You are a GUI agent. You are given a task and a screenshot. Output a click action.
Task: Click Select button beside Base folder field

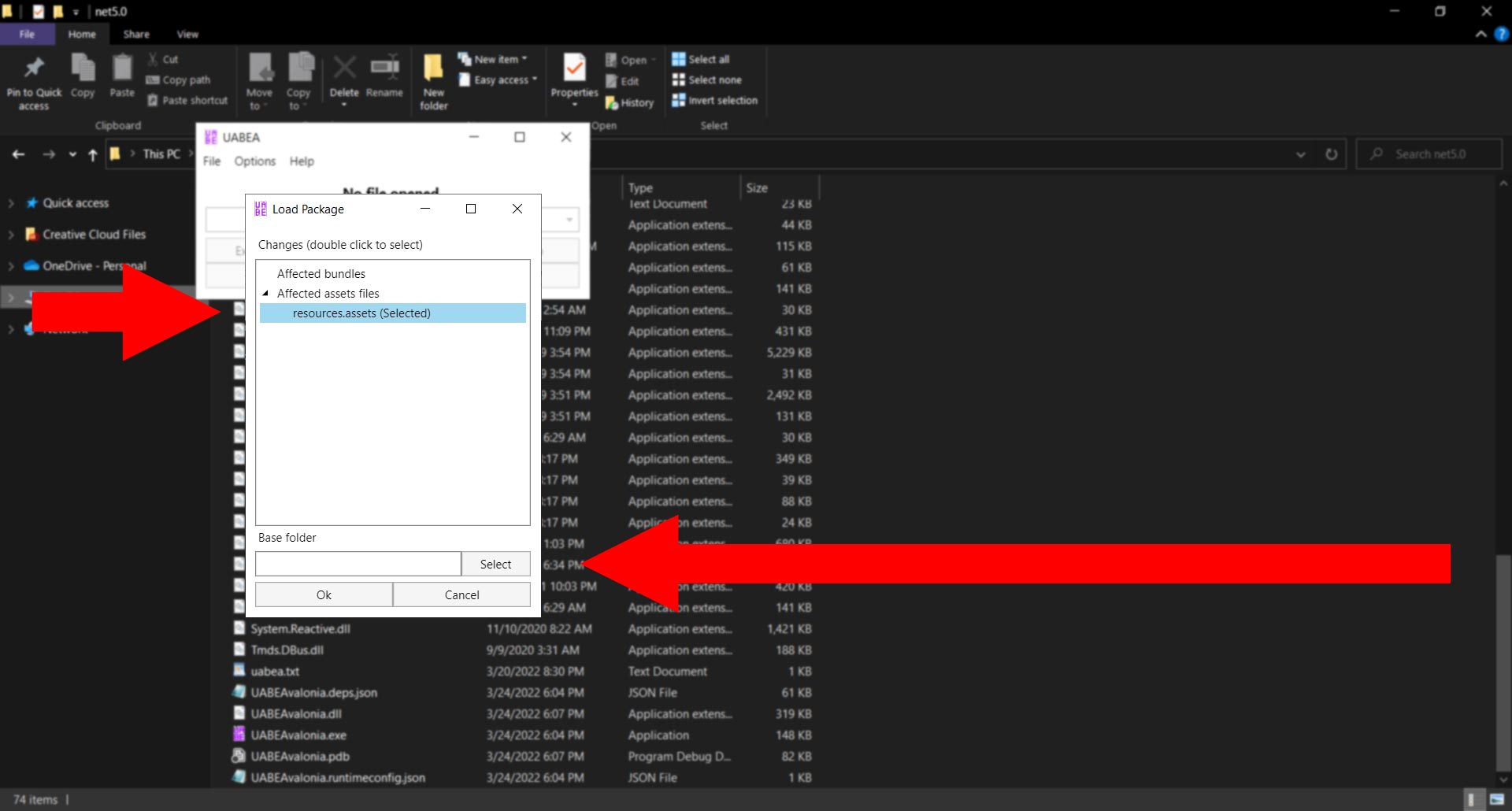point(495,564)
